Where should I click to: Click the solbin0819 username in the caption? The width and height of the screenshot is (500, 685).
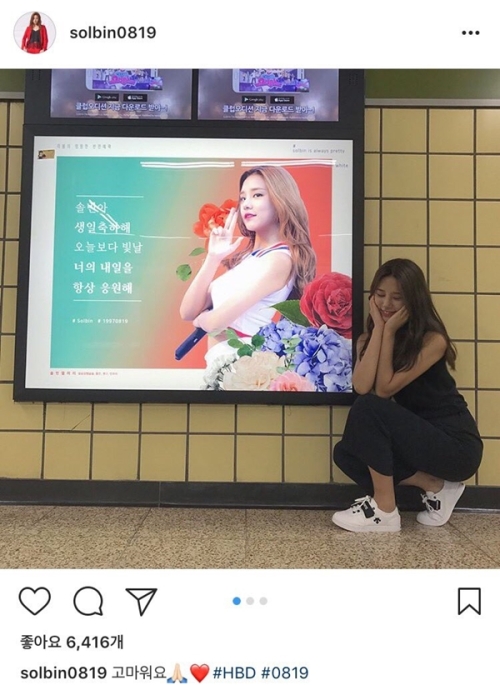click(x=63, y=673)
